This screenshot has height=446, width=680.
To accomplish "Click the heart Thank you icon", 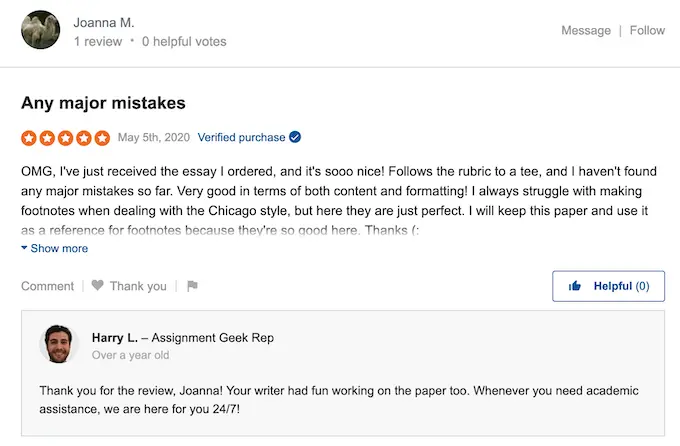I will tap(98, 286).
